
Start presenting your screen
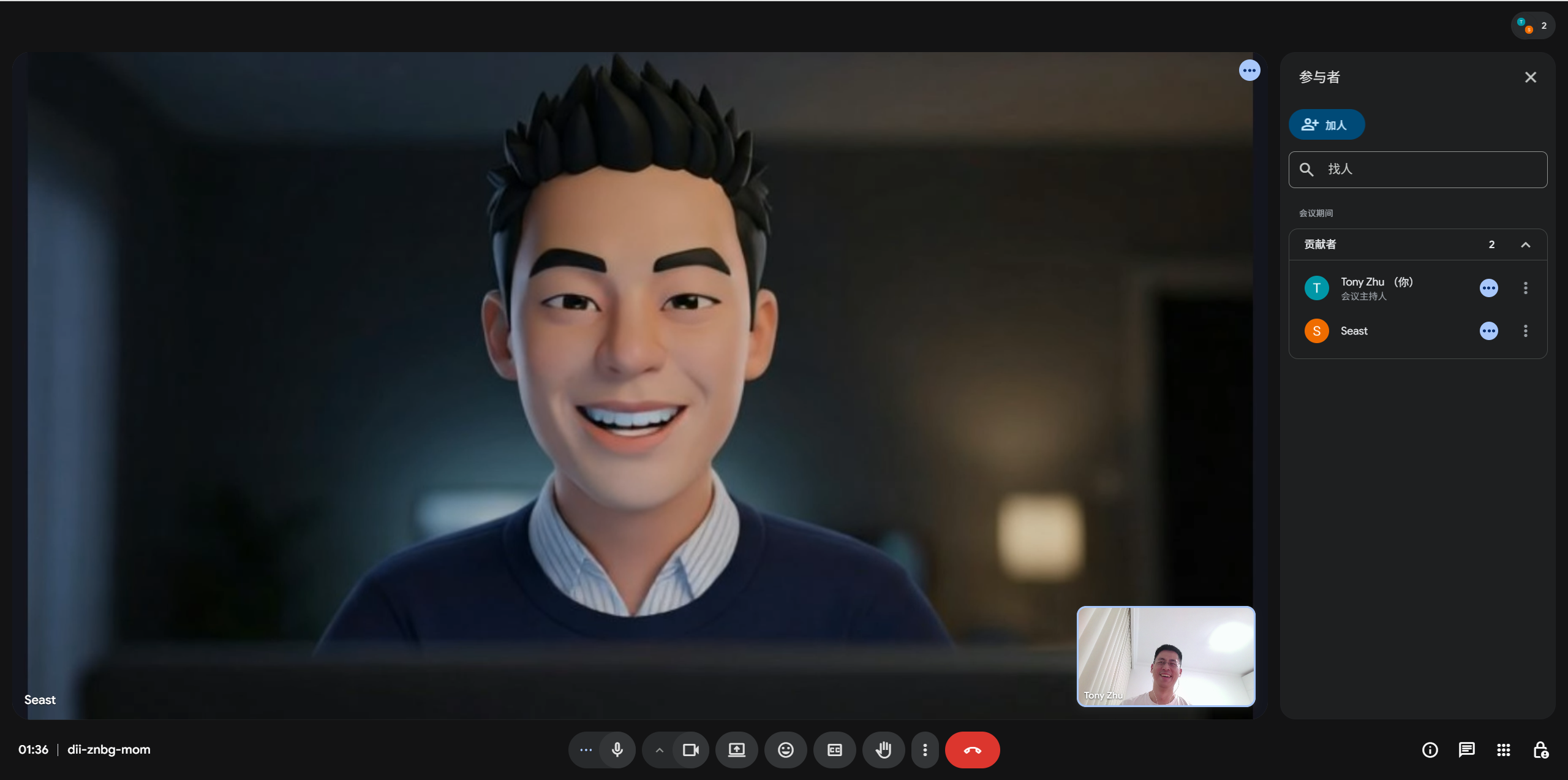[736, 749]
